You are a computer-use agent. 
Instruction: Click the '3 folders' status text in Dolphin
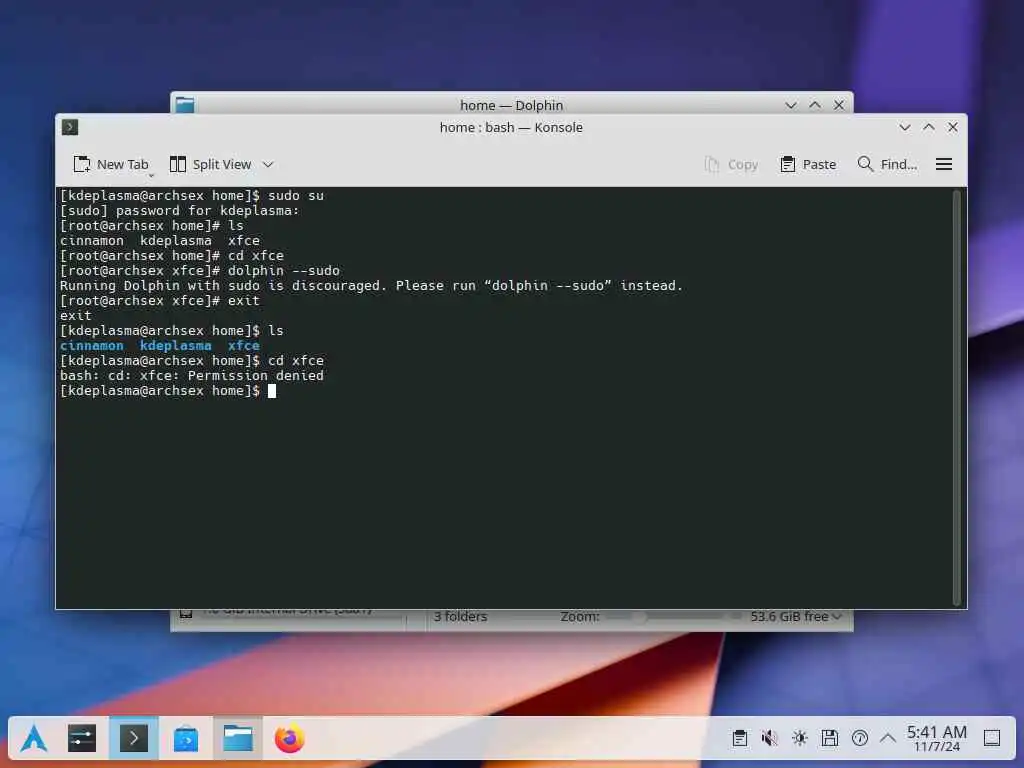pyautogui.click(x=460, y=616)
